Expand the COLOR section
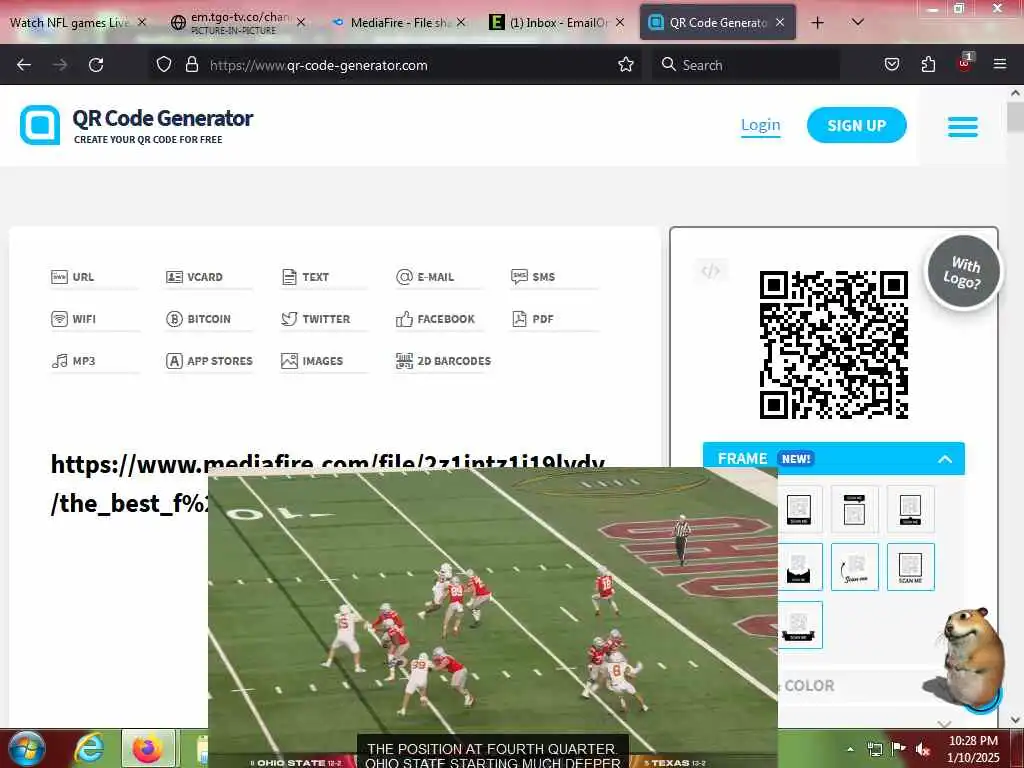Image resolution: width=1024 pixels, height=768 pixels. click(943, 723)
